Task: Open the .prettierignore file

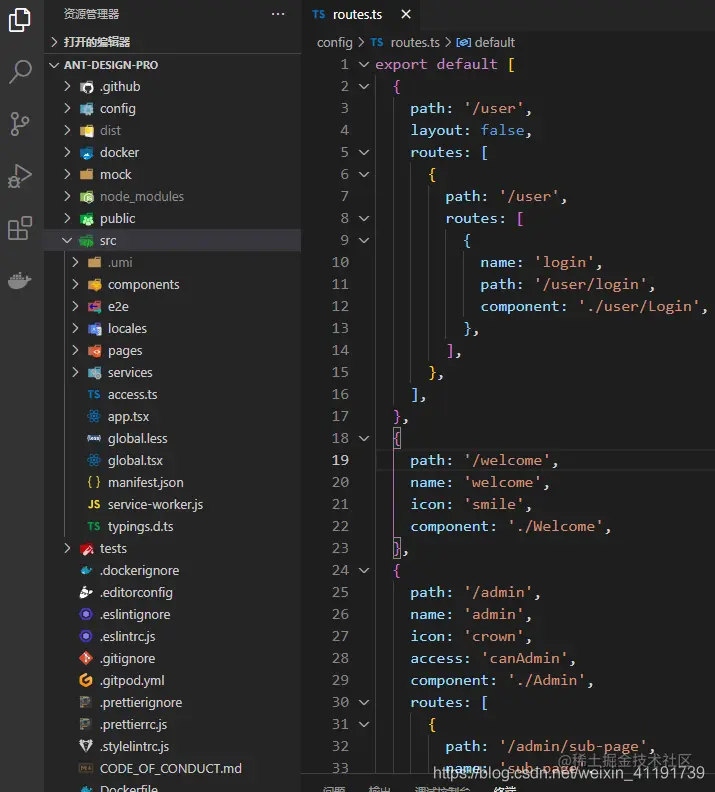Action: (141, 703)
